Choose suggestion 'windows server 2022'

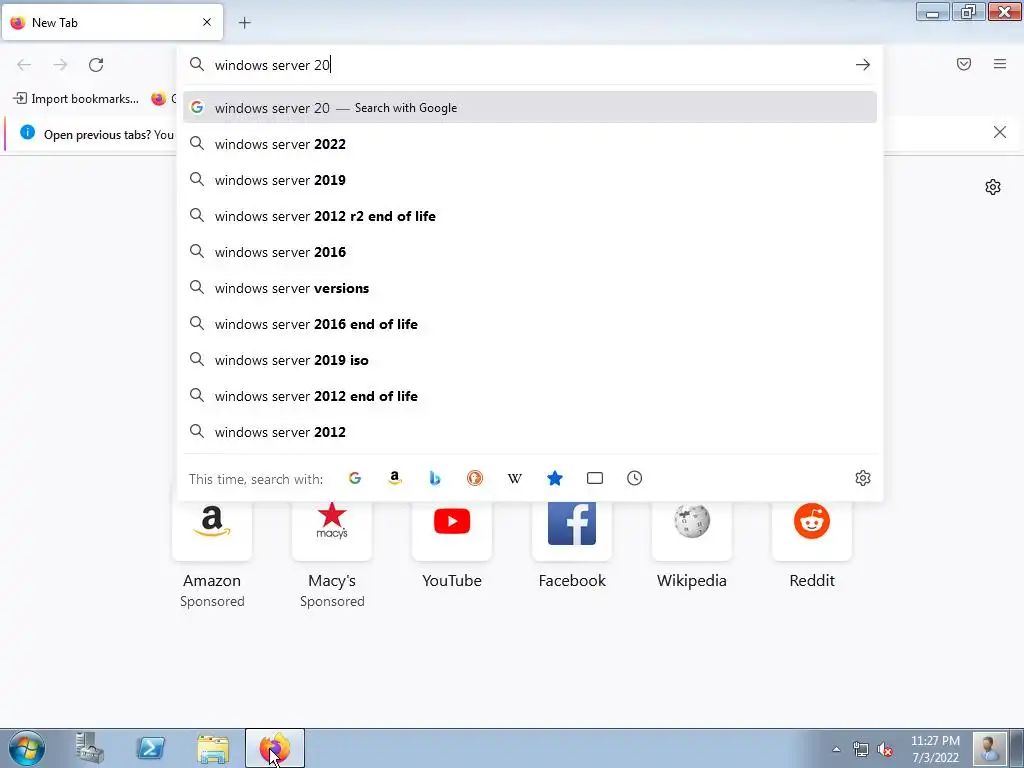coord(530,144)
